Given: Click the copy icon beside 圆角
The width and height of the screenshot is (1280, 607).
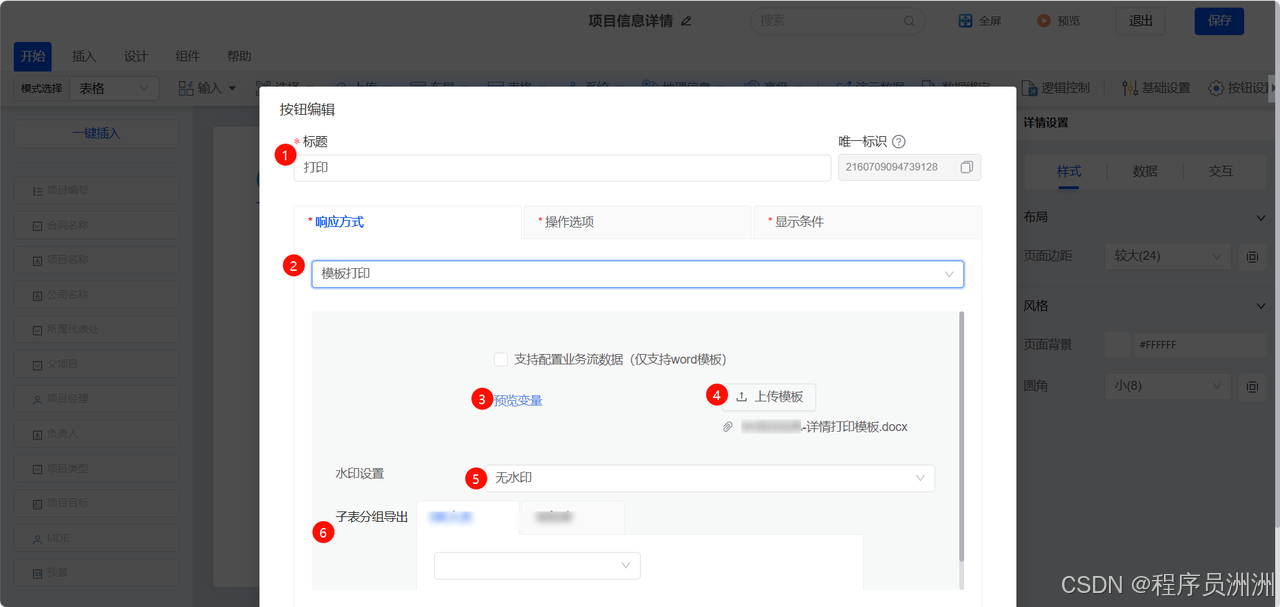Looking at the screenshot, I should click(1252, 385).
